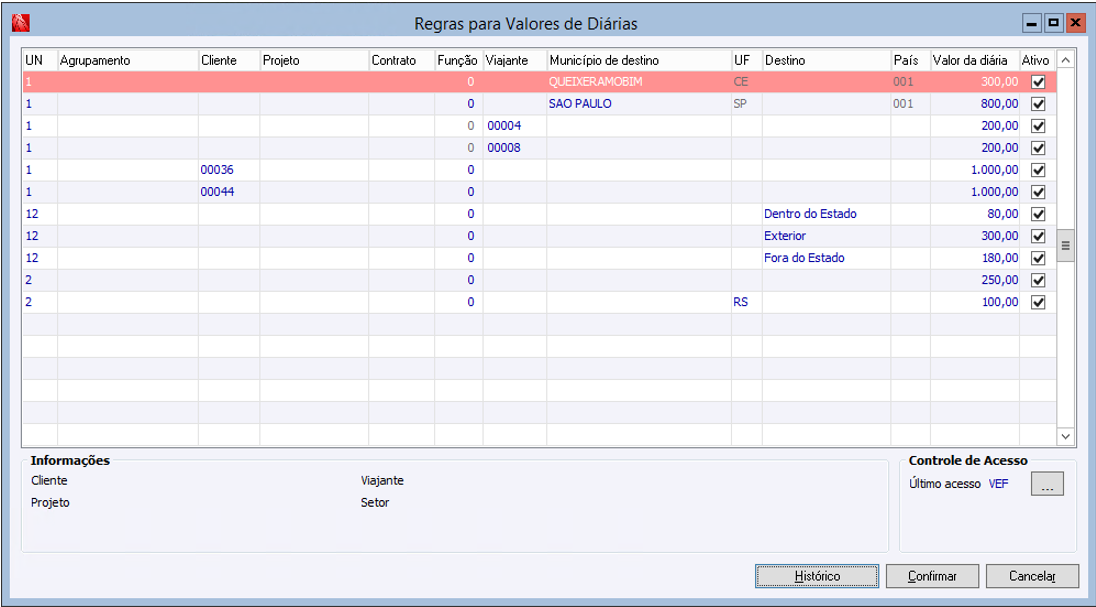
Task: Toggle Ativo checkbox for cliente 00044 row
Action: 1038,192
